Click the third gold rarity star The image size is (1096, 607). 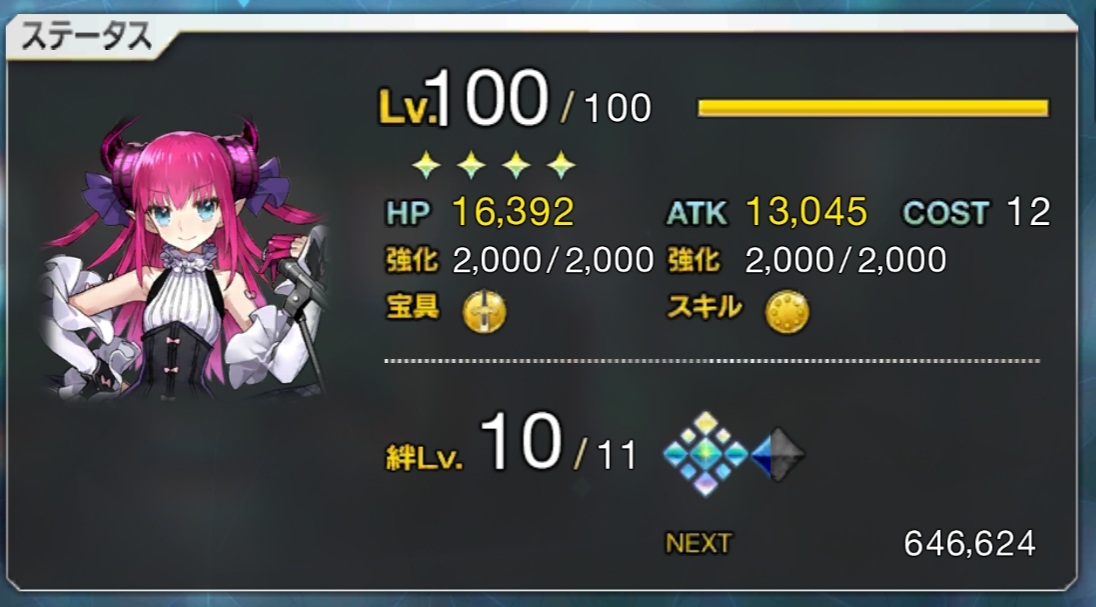[x=516, y=165]
